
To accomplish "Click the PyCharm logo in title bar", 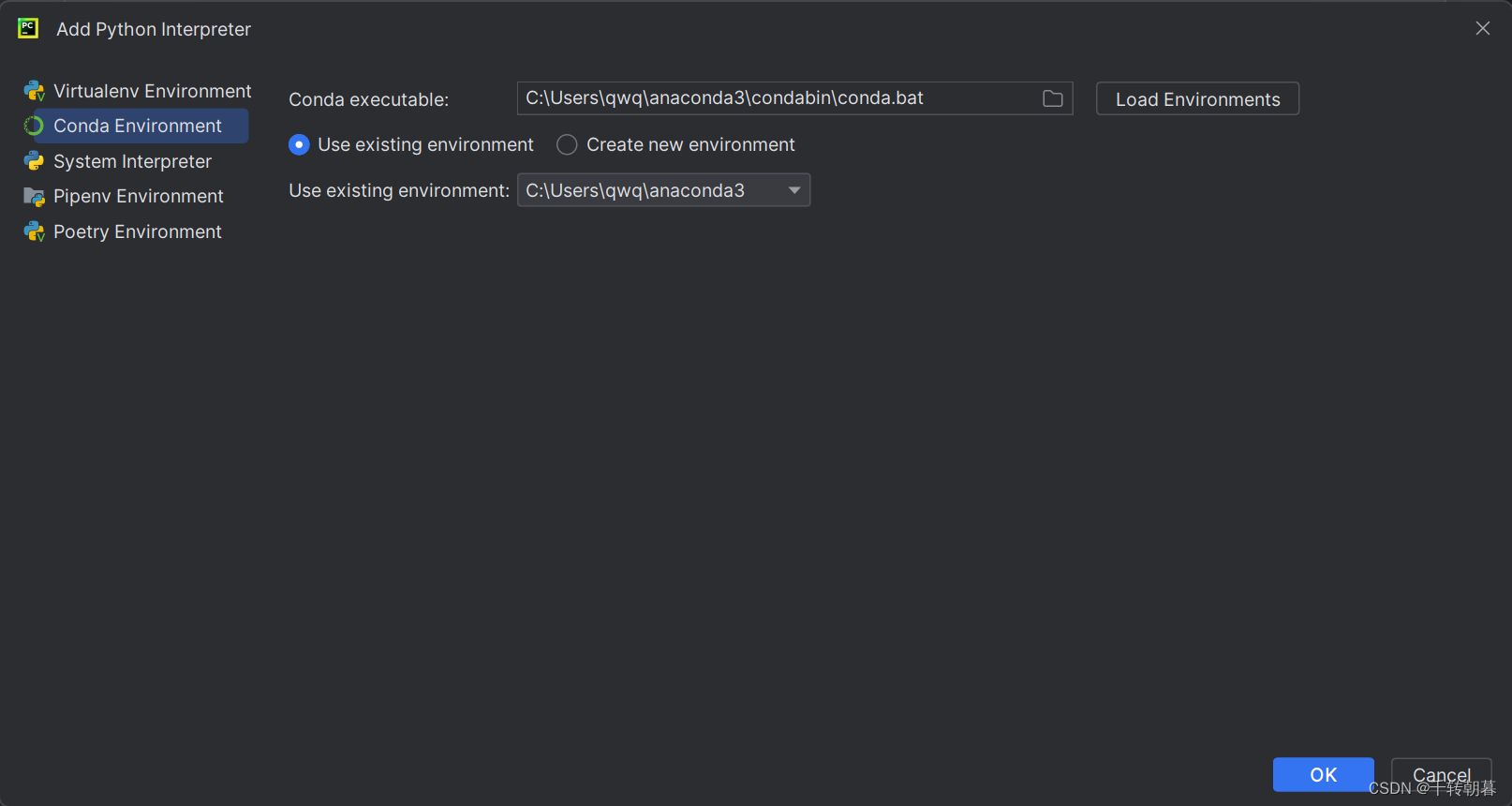I will (28, 28).
